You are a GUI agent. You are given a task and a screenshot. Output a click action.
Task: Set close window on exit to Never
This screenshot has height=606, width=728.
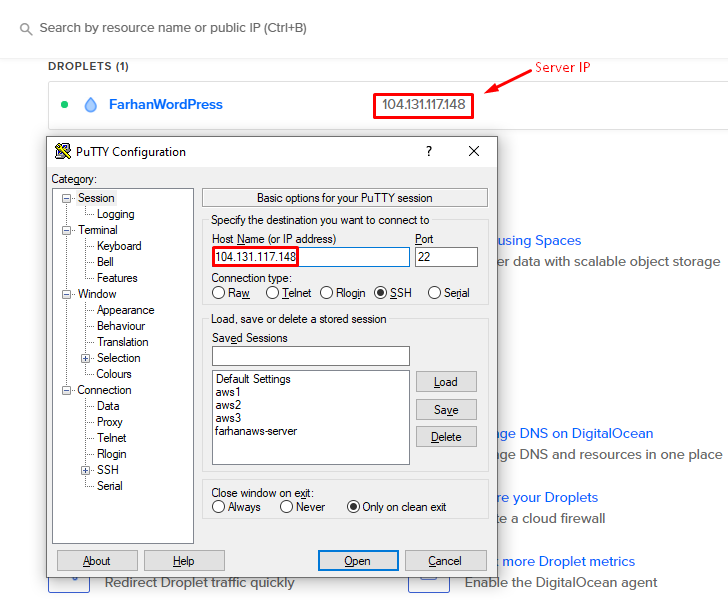tap(286, 507)
